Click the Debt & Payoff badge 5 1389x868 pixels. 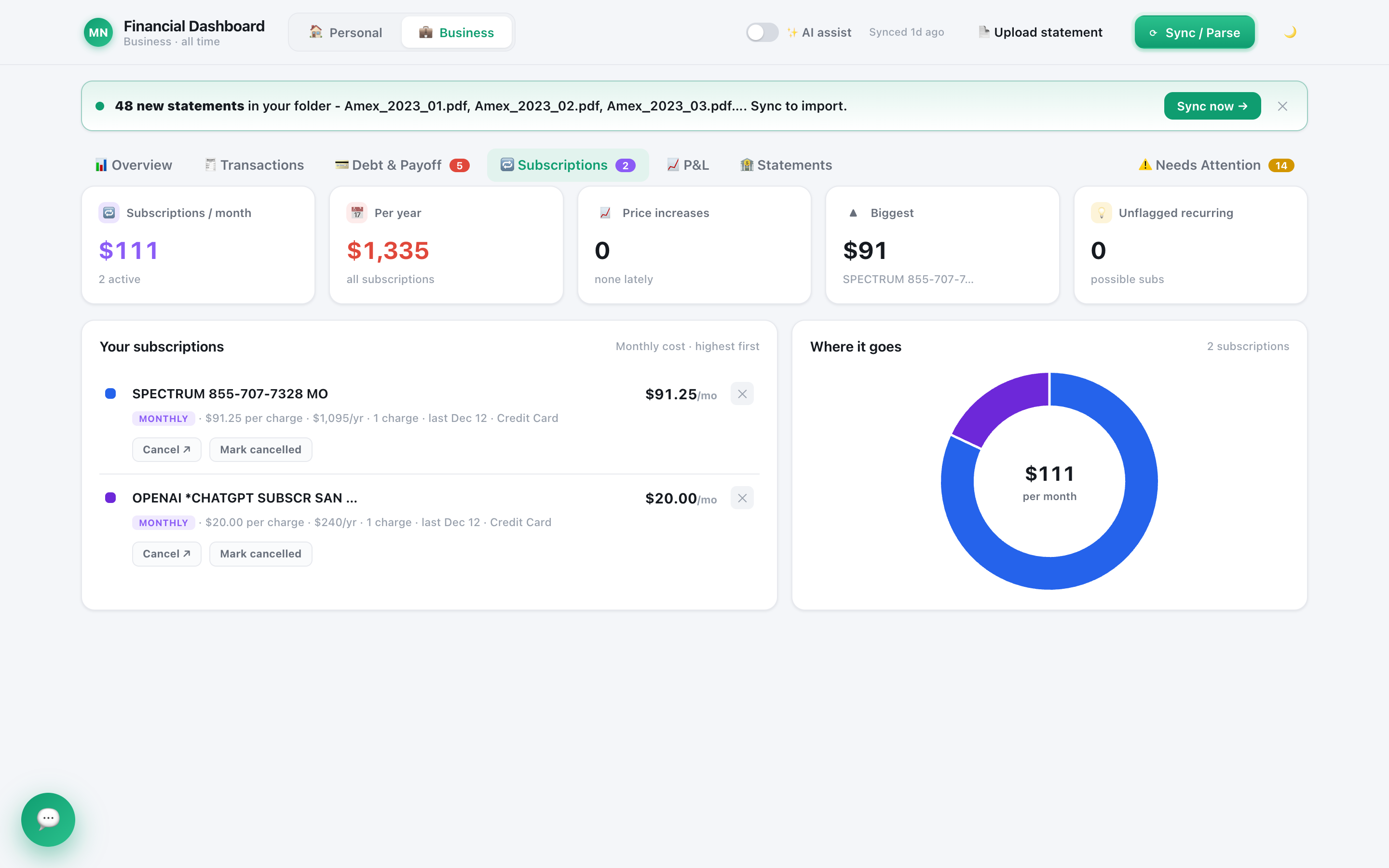coord(459,165)
